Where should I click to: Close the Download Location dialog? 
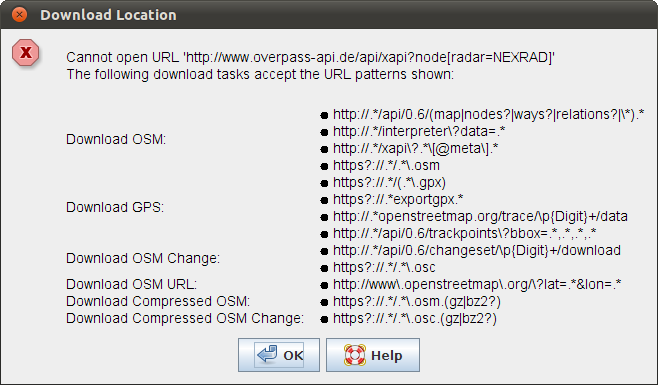(19, 14)
